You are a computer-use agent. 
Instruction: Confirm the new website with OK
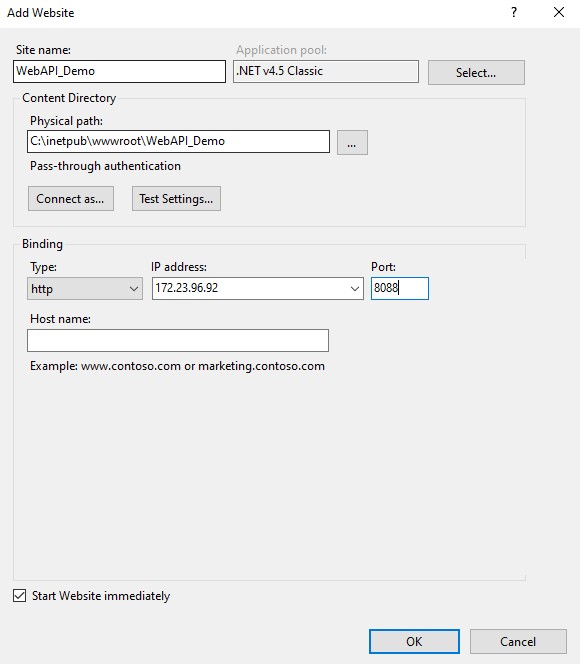414,642
